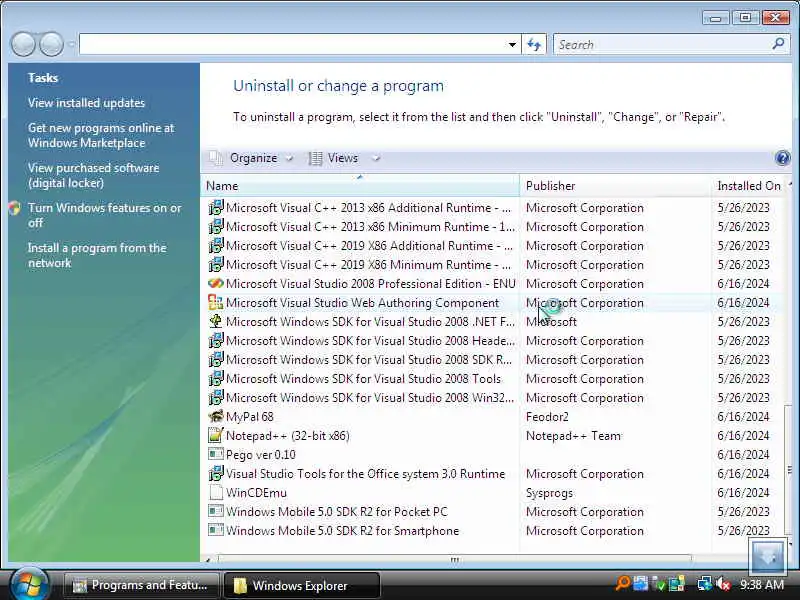Click the Visual Studio 2008 Professional Edition icon
Screen dimensions: 800x600
pos(216,283)
